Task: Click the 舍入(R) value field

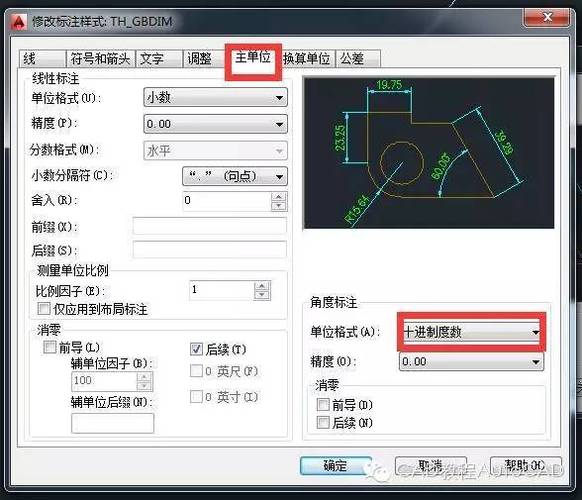Action: click(x=227, y=201)
